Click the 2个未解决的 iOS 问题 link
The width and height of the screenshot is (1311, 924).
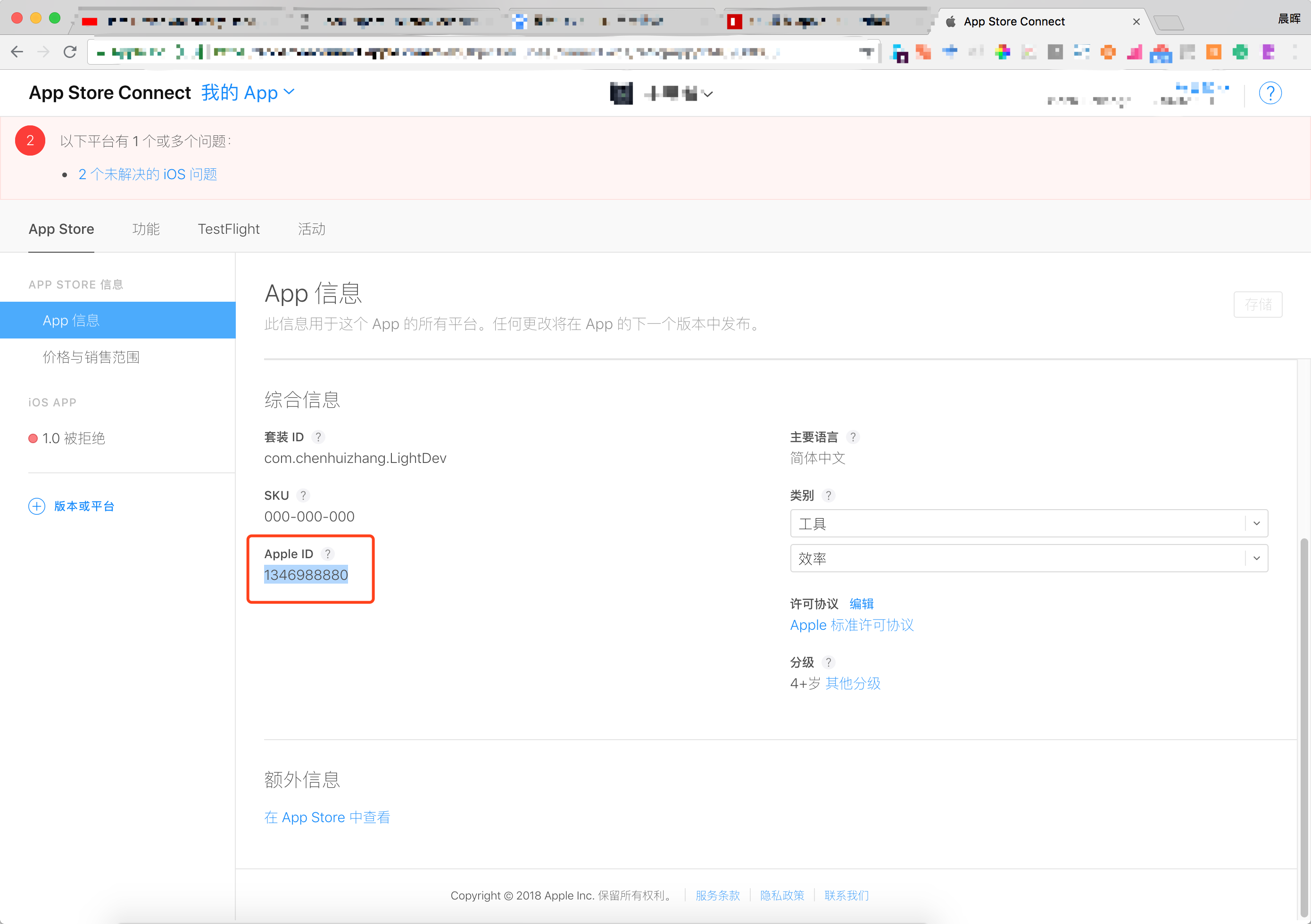click(149, 174)
